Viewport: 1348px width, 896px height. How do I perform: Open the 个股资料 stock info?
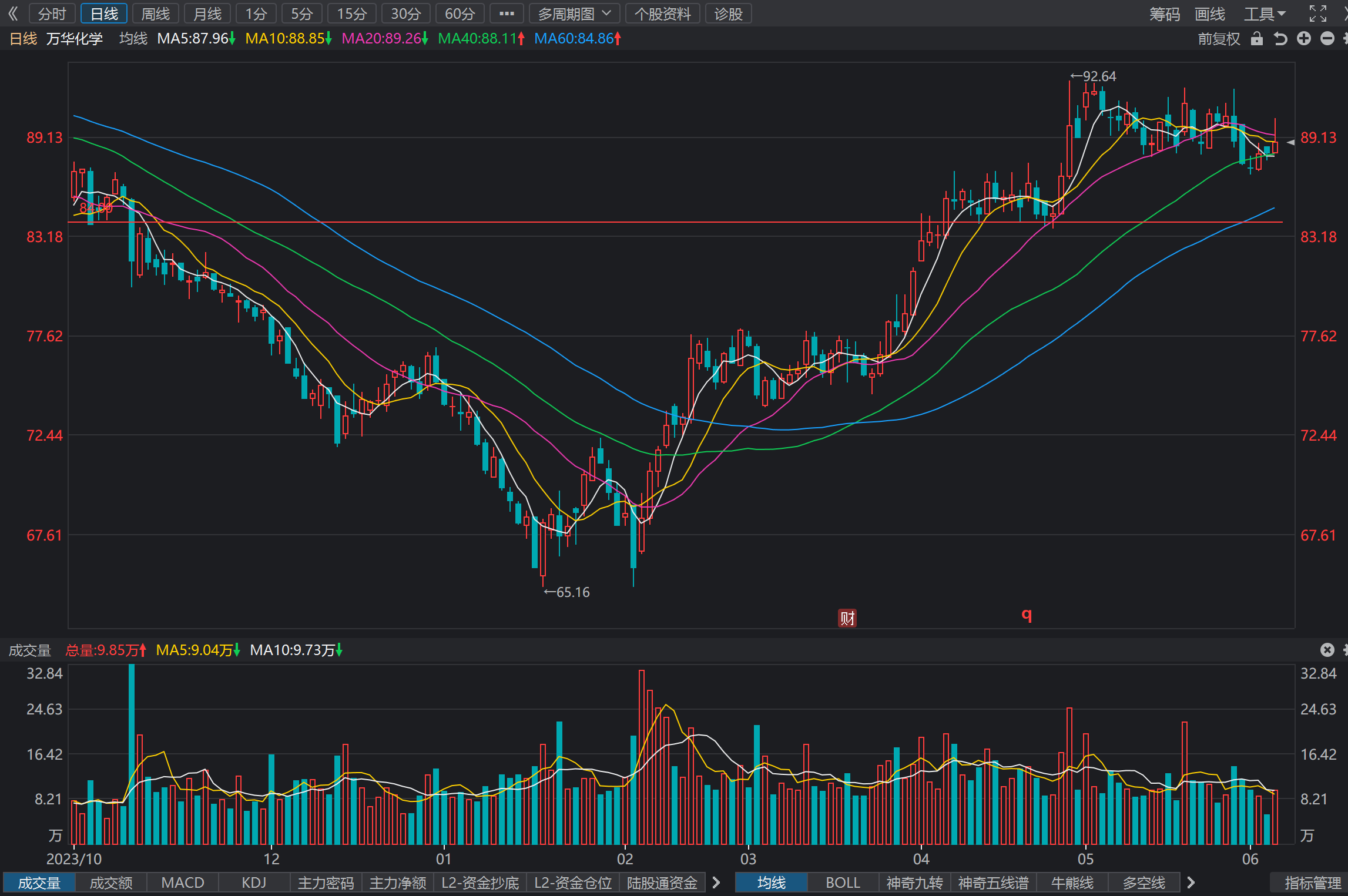(662, 14)
